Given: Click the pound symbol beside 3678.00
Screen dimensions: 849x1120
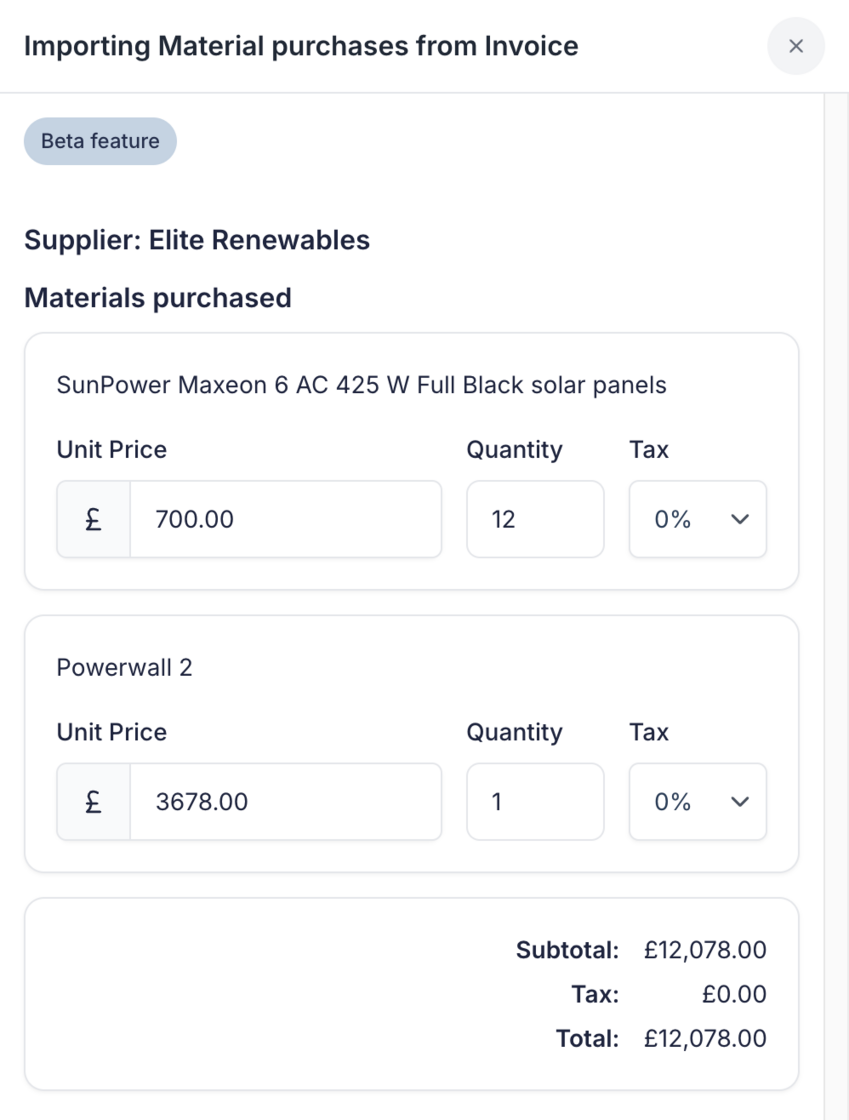Looking at the screenshot, I should tap(93, 802).
